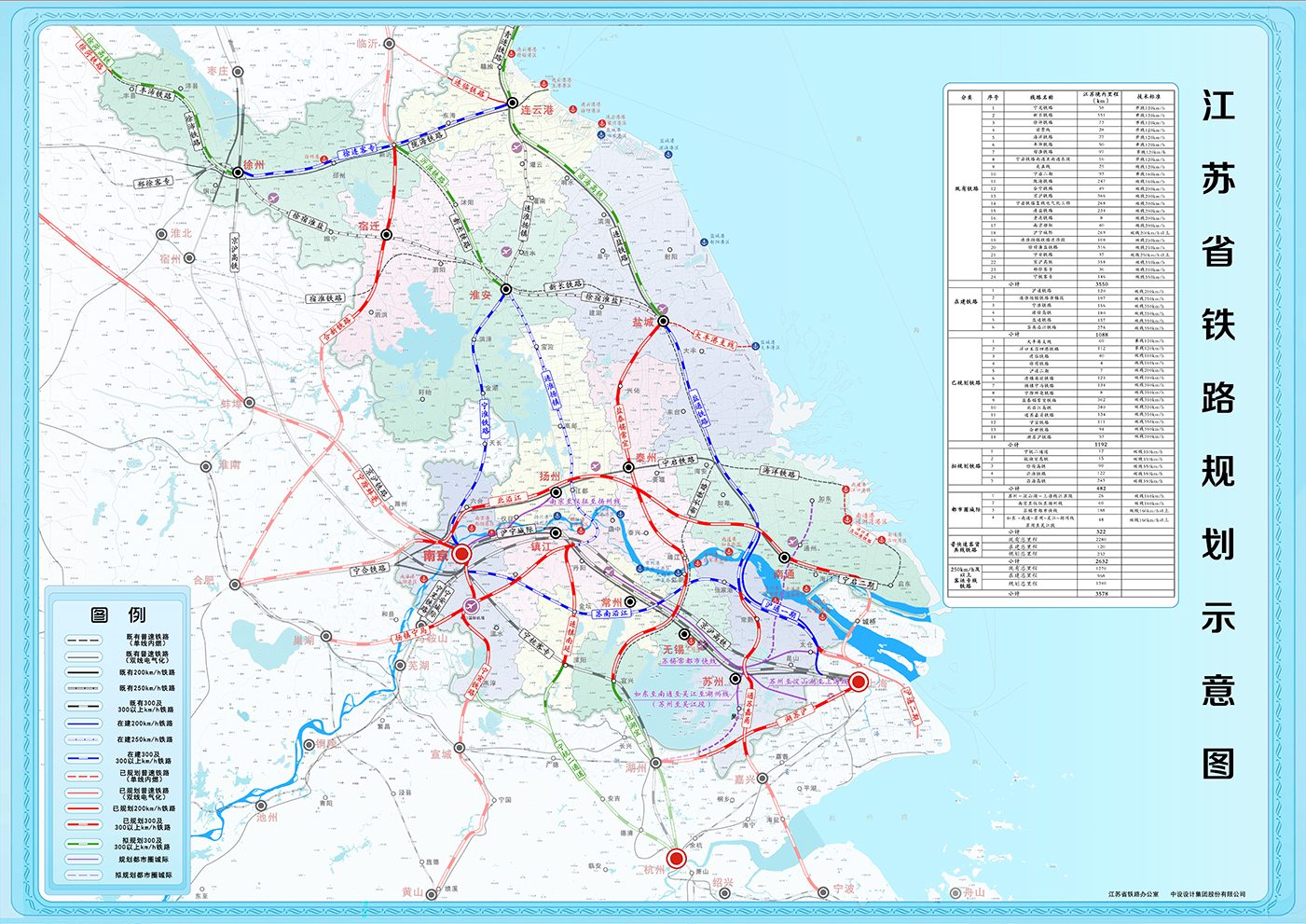Click the red 已规划200km/h铁路 legend swatch
The image size is (1306, 924).
[x=84, y=809]
